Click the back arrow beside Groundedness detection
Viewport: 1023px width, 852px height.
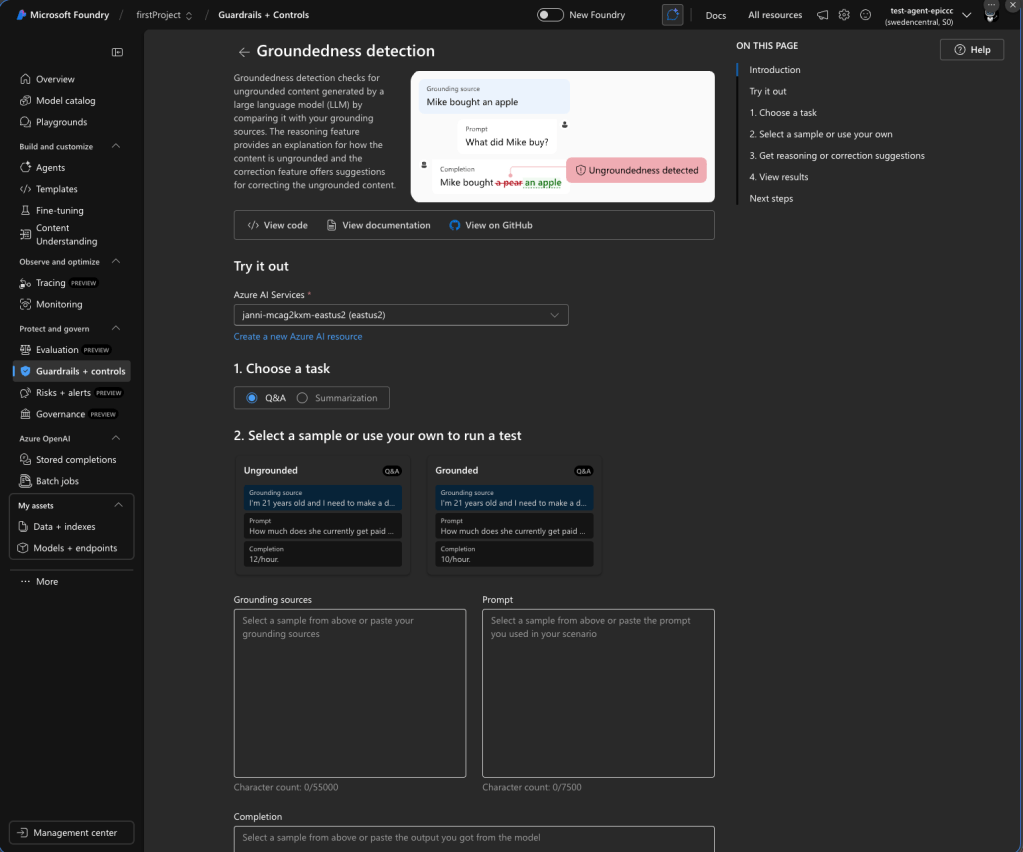click(x=244, y=52)
